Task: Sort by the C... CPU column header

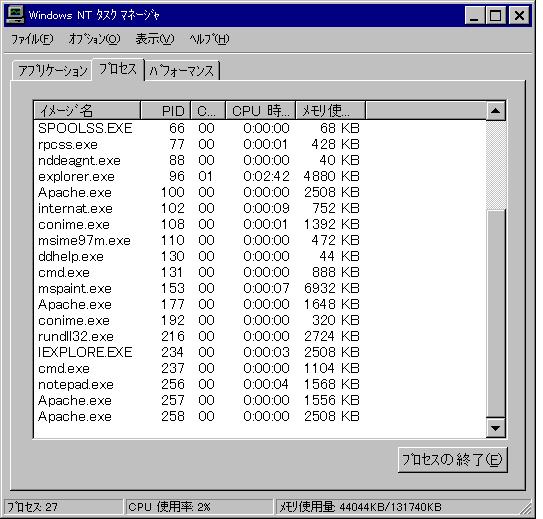Action: point(208,110)
